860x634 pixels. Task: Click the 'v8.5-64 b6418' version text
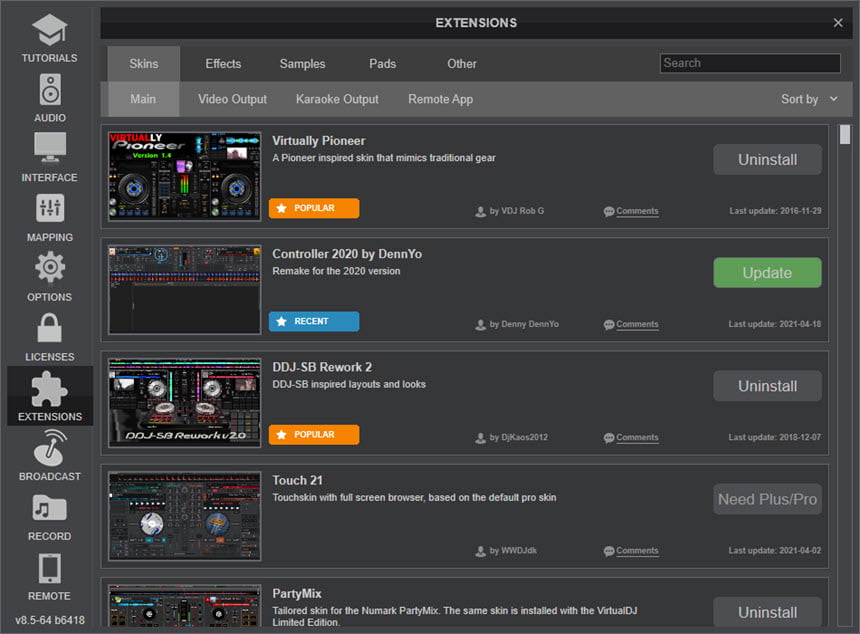click(50, 620)
